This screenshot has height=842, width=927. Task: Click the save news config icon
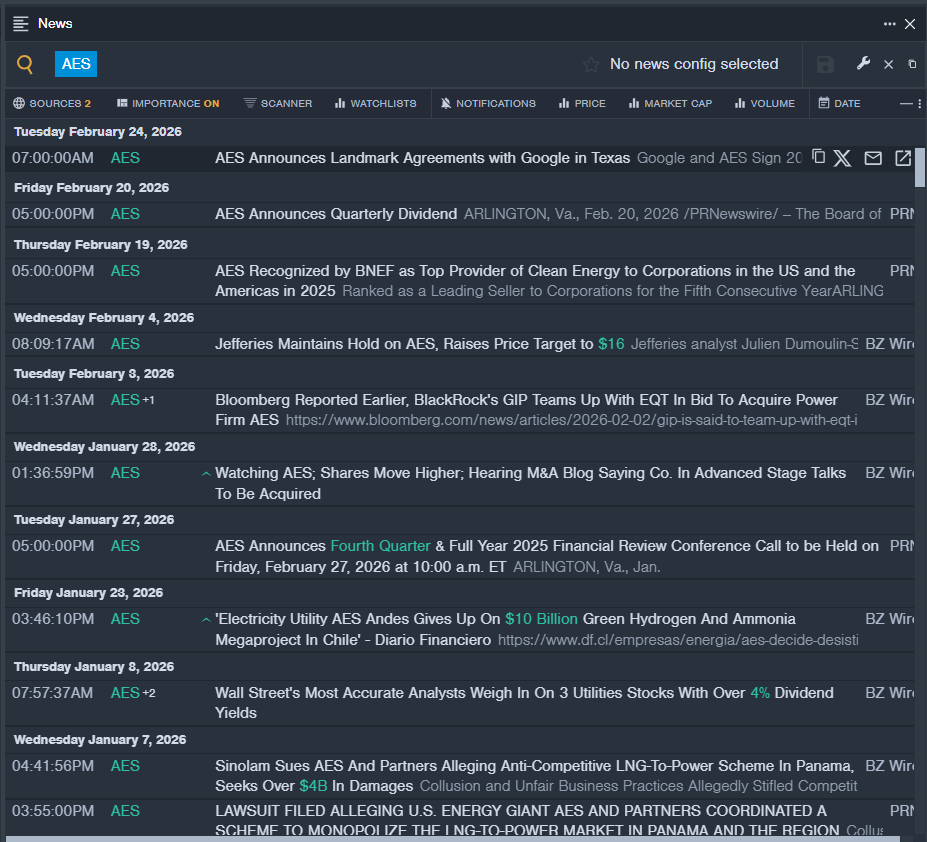point(825,65)
